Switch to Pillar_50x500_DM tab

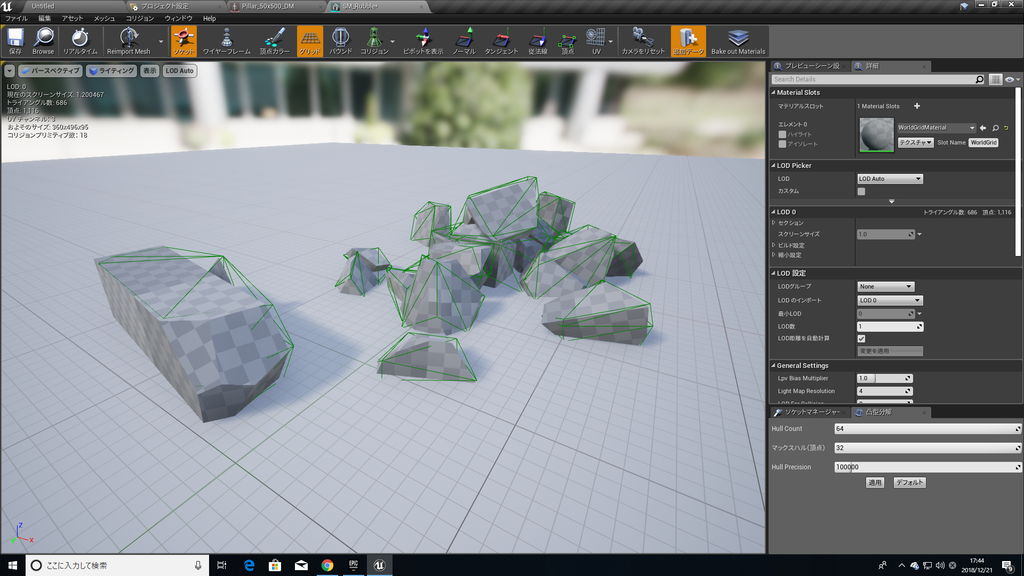pyautogui.click(x=274, y=6)
